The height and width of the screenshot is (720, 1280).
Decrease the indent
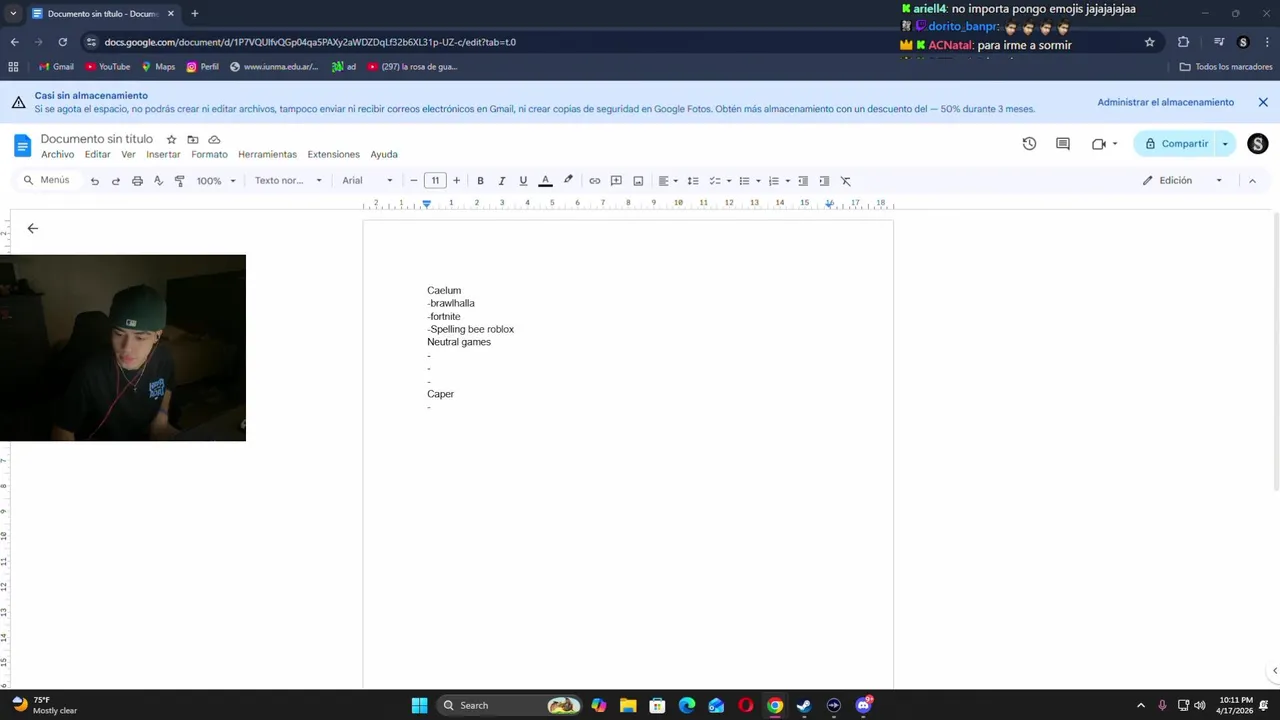(x=803, y=181)
